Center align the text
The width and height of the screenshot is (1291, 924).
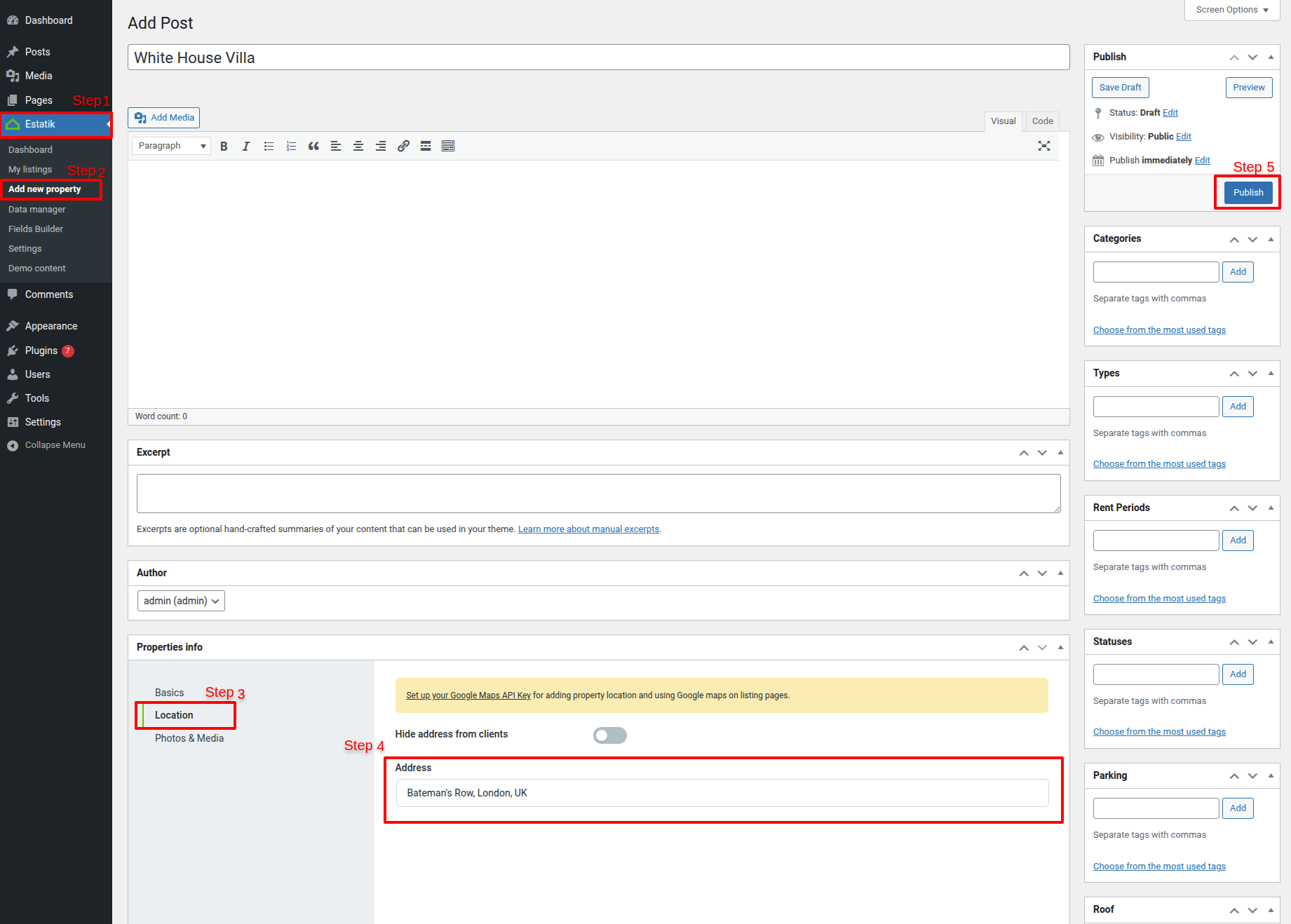[x=358, y=146]
